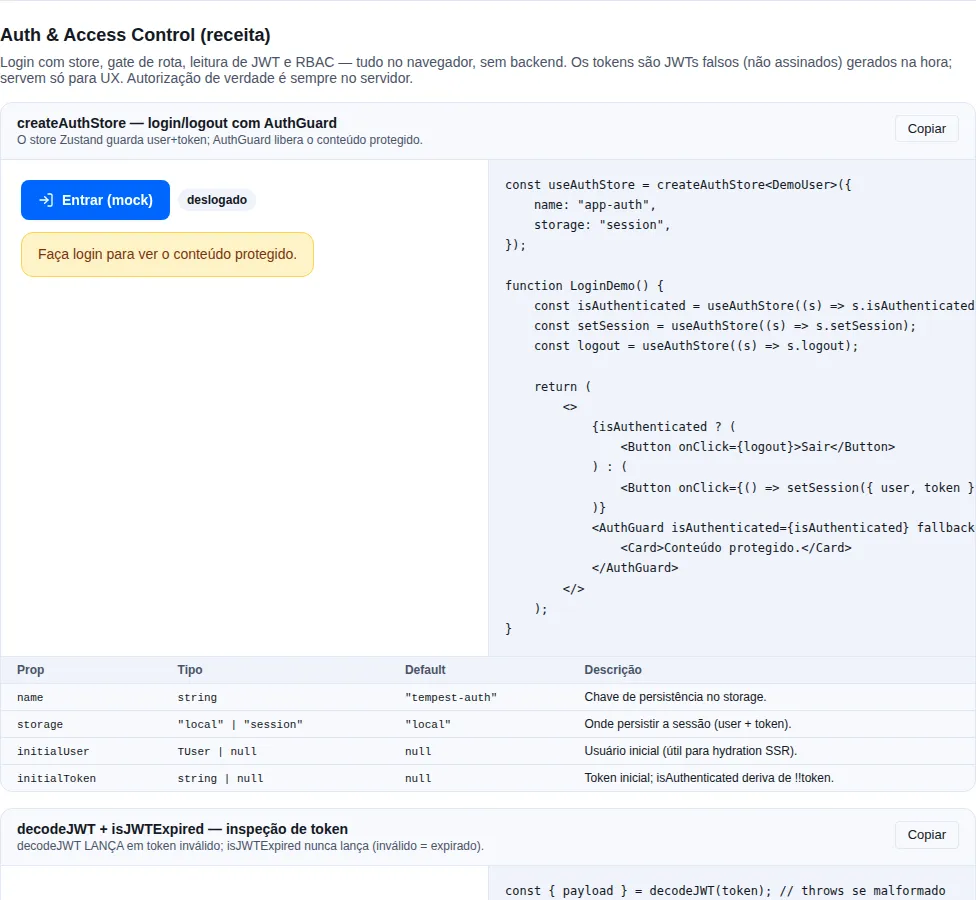Select the "initialUser" prop cell
976x900 pixels.
tap(53, 751)
